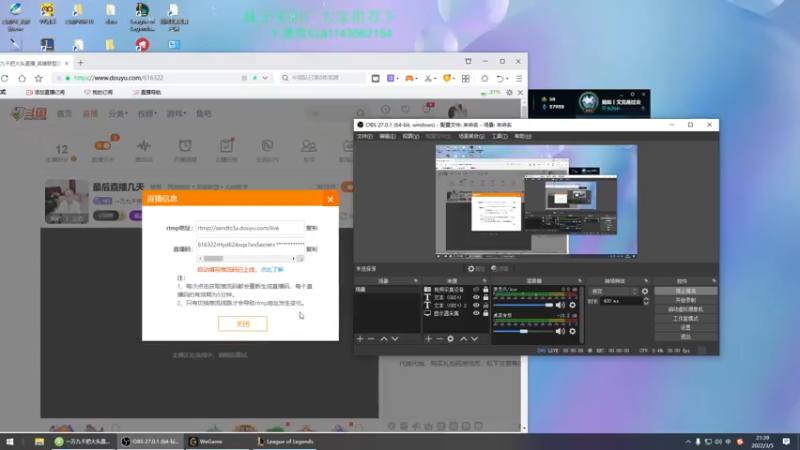This screenshot has height=450, width=800.
Task: Remove the selected scene in OBS
Action: pyautogui.click(x=371, y=339)
